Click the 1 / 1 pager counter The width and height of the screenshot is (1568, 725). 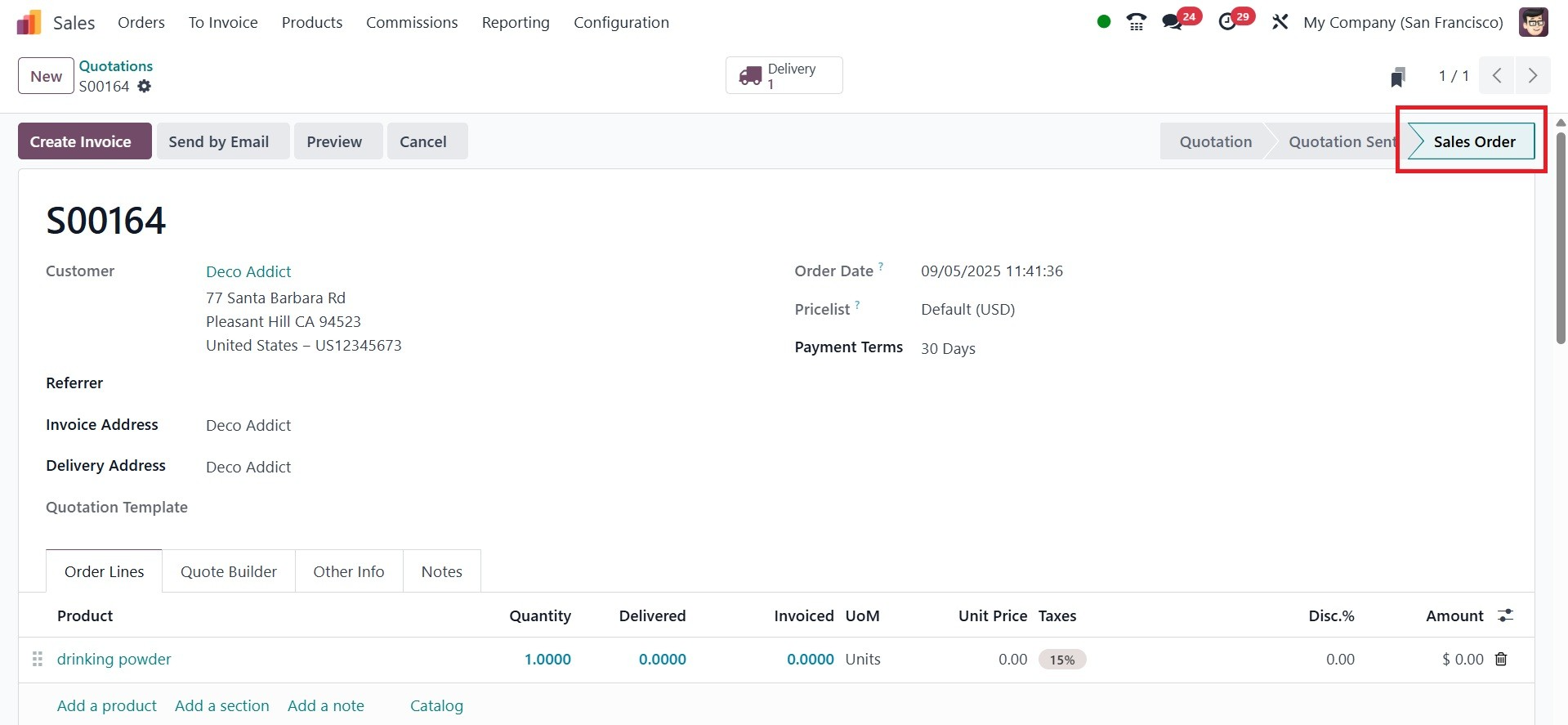[x=1454, y=76]
